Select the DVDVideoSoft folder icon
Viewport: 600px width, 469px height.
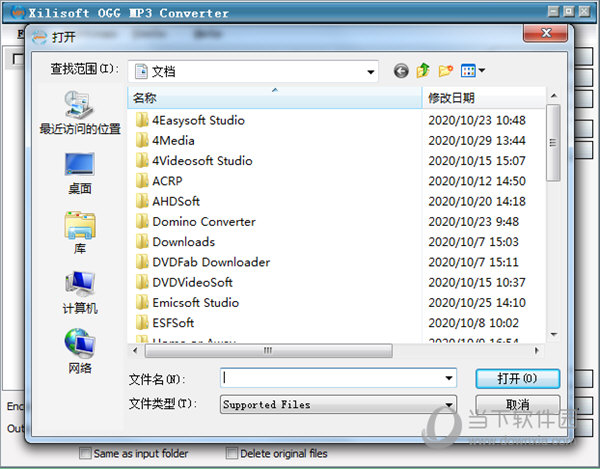(x=142, y=282)
